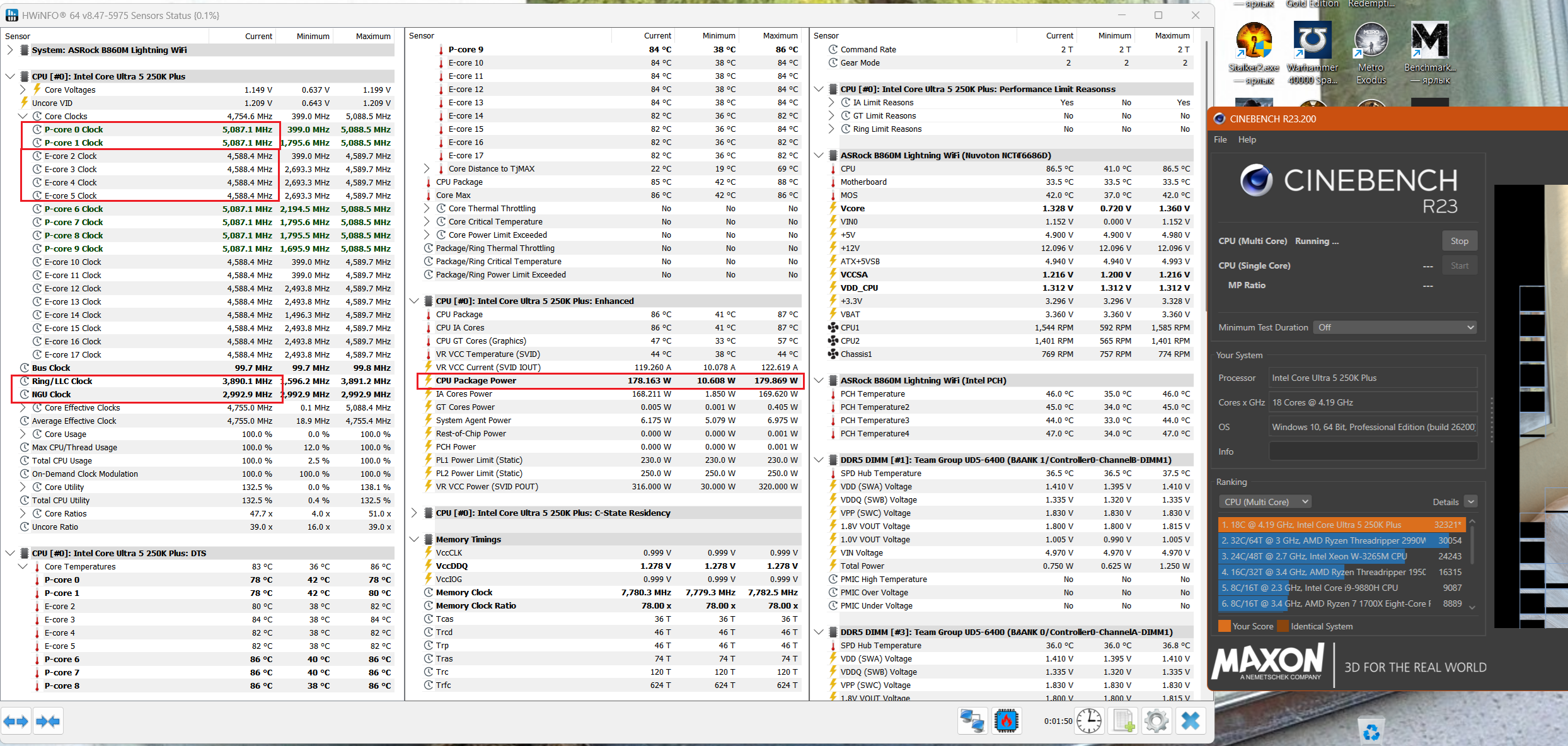Screen dimensions: 1568x746
Task: Open the CPU (Multi Core) ranking dropdown
Action: tap(1265, 502)
